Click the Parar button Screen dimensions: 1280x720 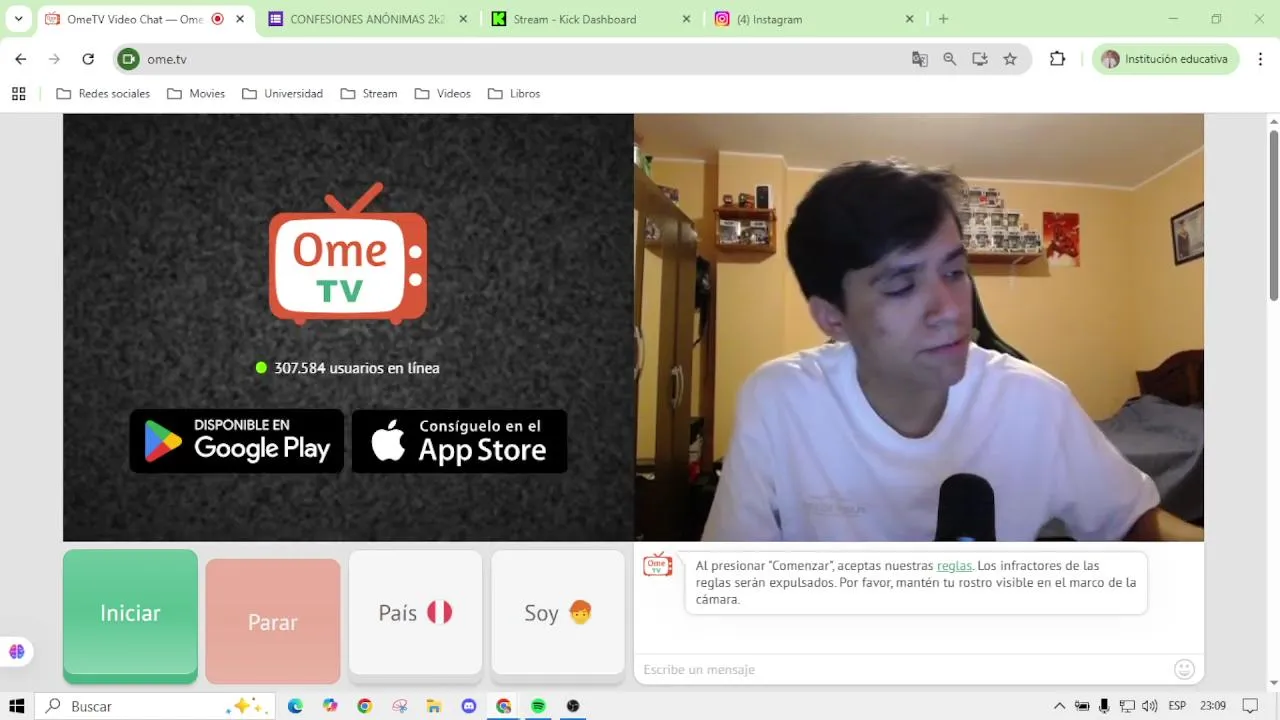(x=273, y=621)
